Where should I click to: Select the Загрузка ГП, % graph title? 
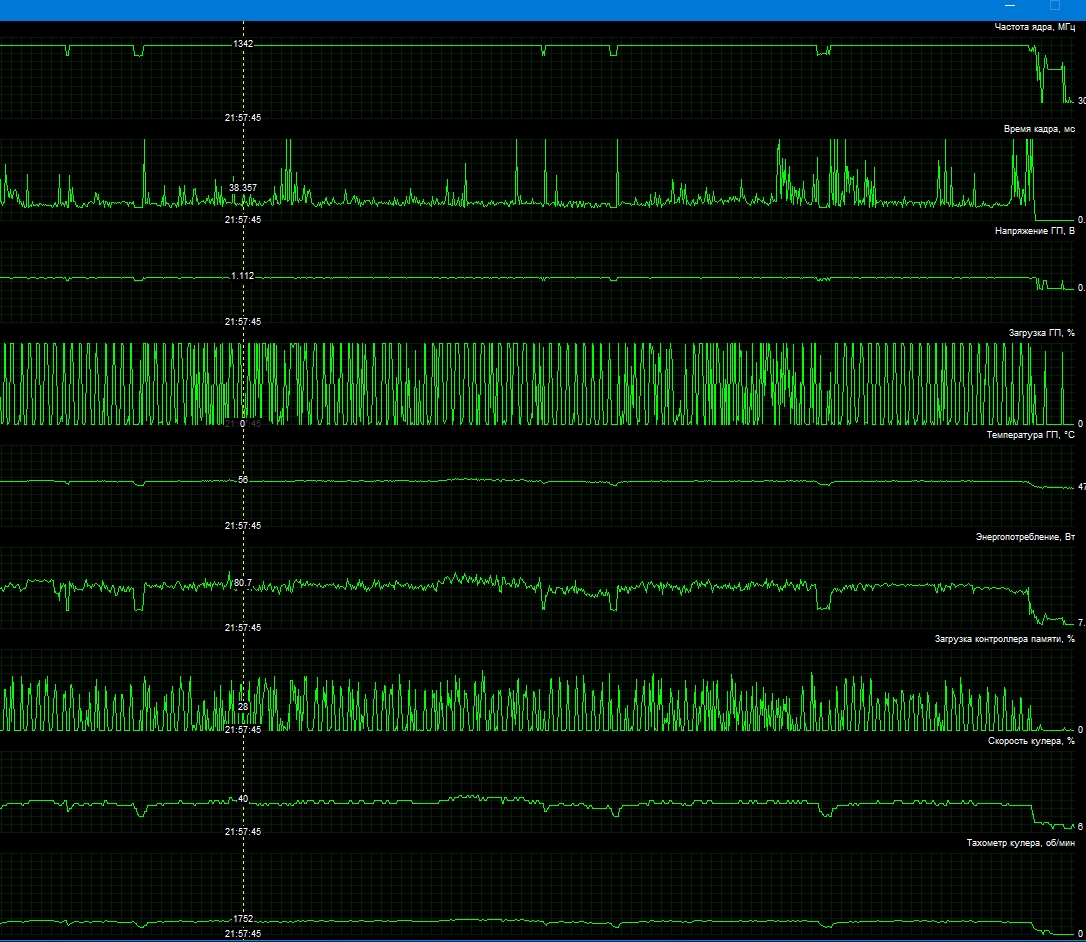pos(1042,333)
